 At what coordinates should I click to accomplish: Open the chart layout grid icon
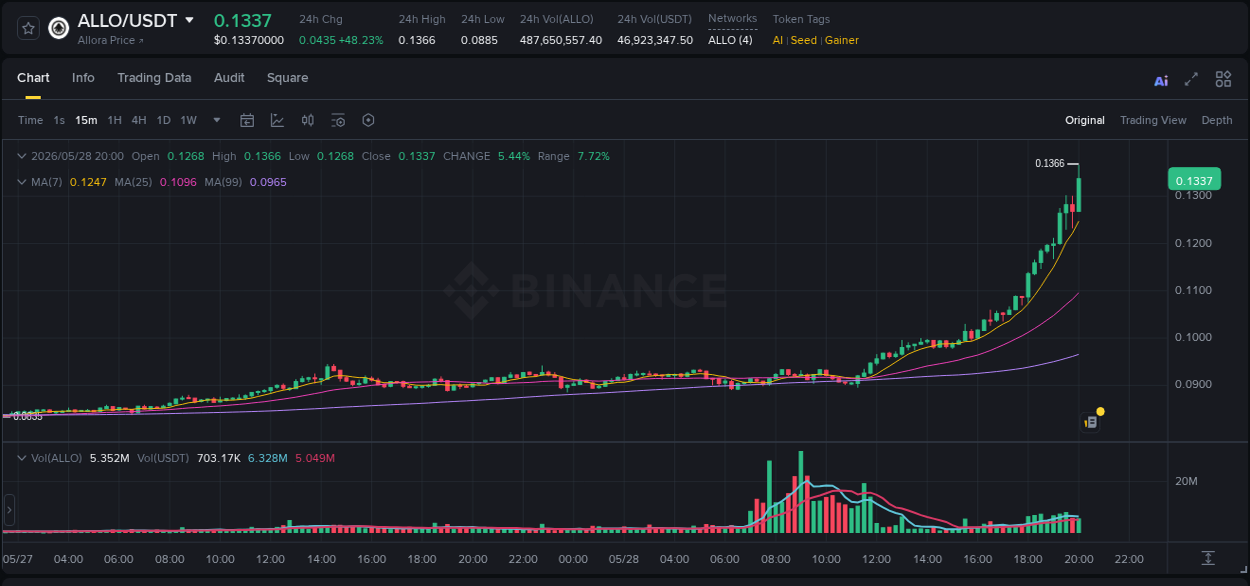[1223, 80]
